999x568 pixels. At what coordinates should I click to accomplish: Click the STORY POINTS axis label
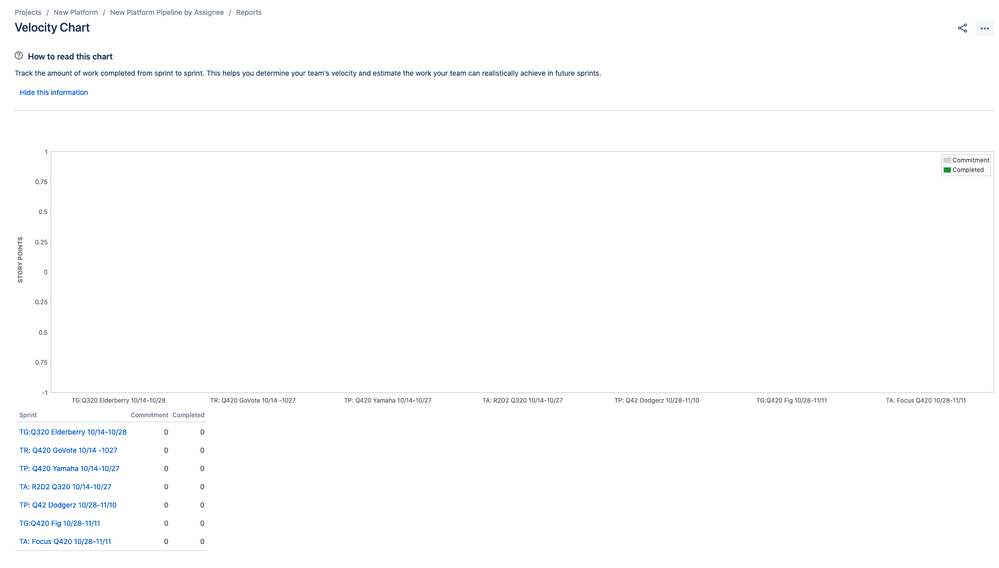(x=20, y=260)
